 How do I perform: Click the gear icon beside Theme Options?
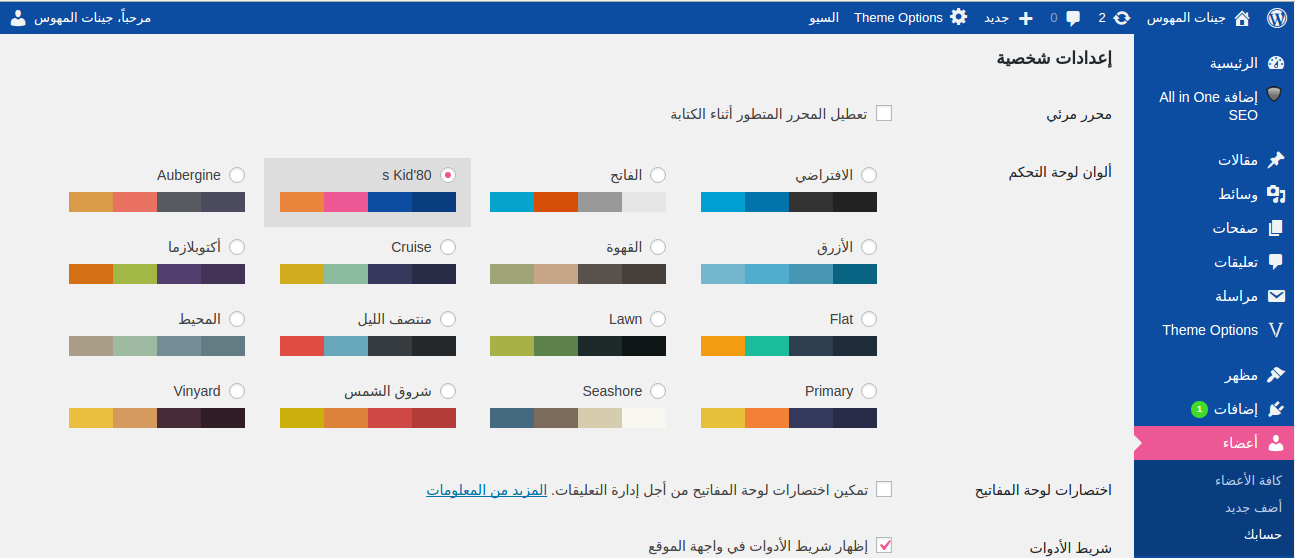click(x=959, y=17)
